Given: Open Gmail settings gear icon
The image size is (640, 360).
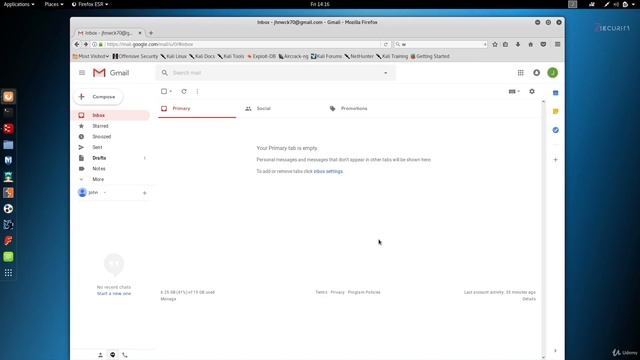Looking at the screenshot, I should [532, 91].
